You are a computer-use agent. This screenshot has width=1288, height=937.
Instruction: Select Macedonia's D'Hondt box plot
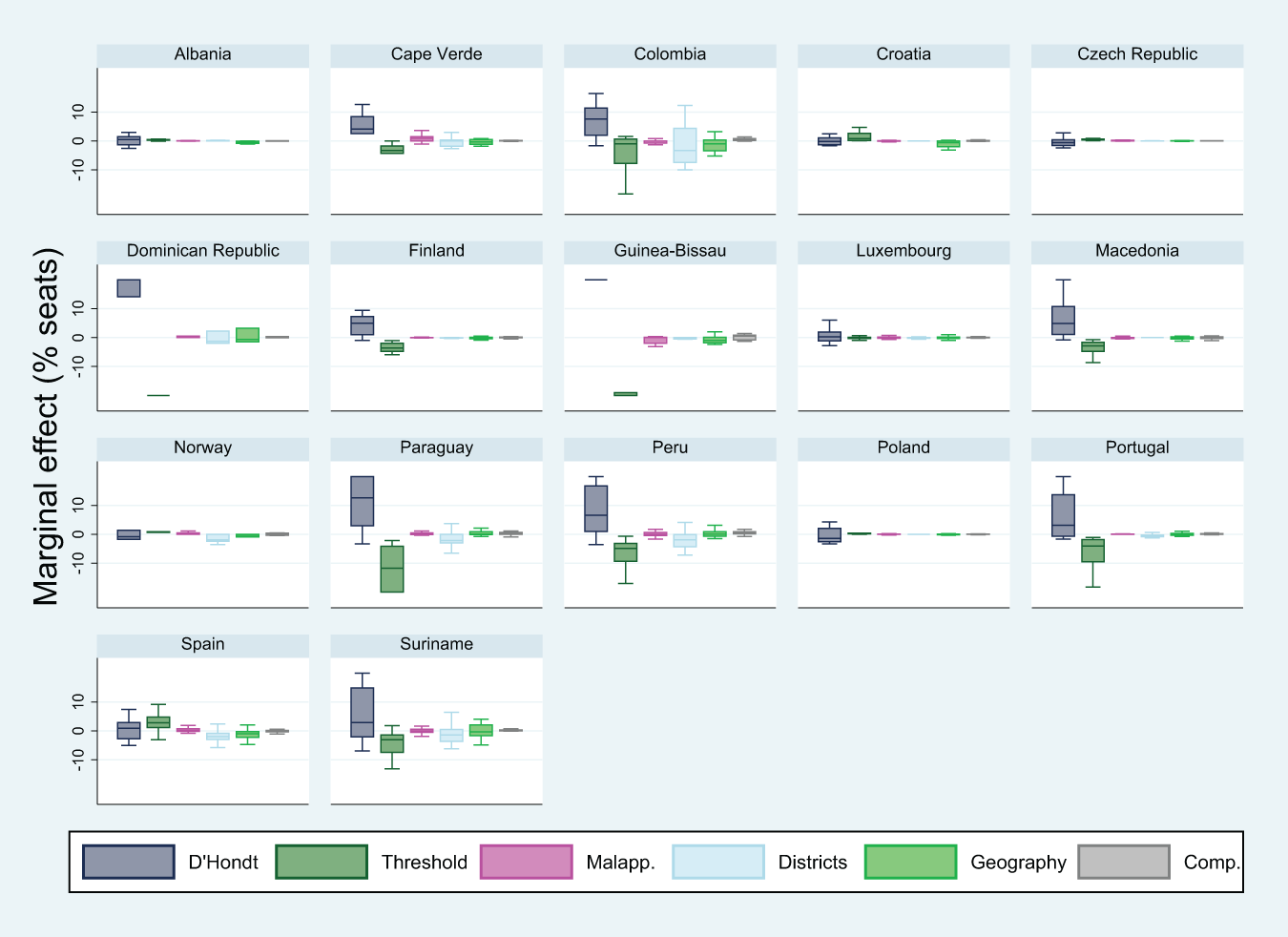coord(1064,321)
